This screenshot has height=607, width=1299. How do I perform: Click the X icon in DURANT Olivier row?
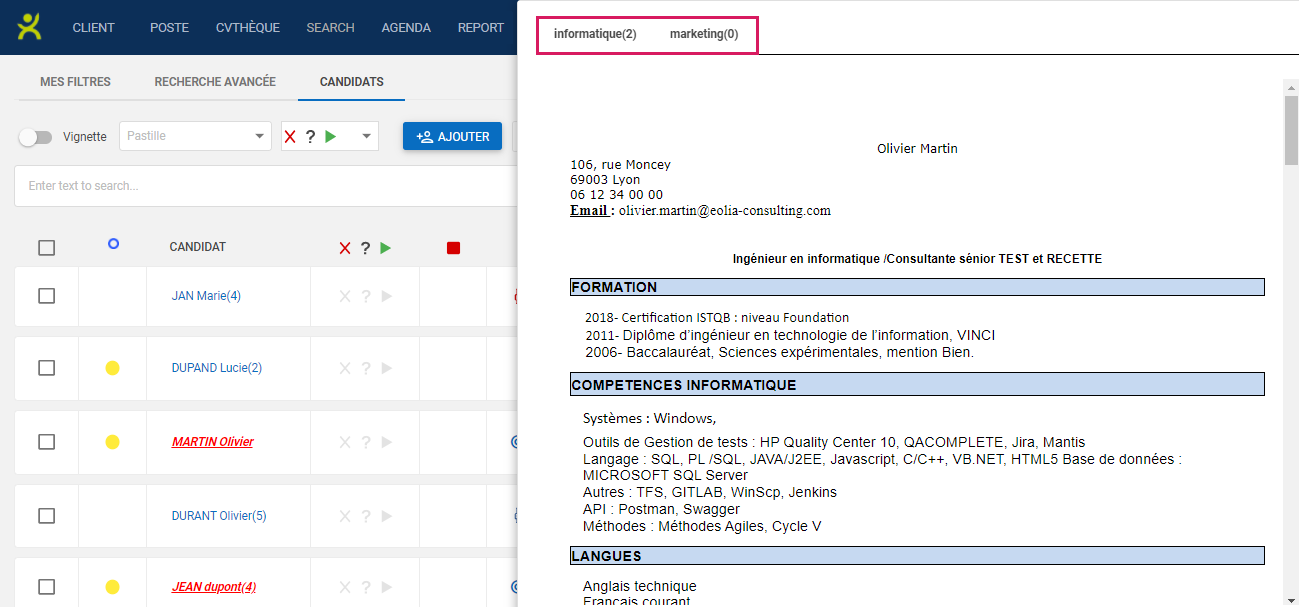(x=345, y=516)
